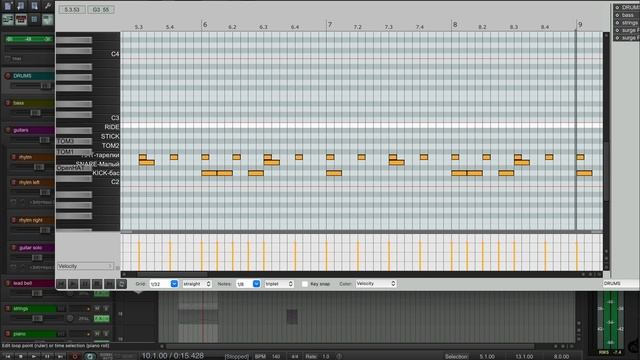Open project settings wrench icon
Viewport: 640px width, 360px height.
tap(47, 6)
